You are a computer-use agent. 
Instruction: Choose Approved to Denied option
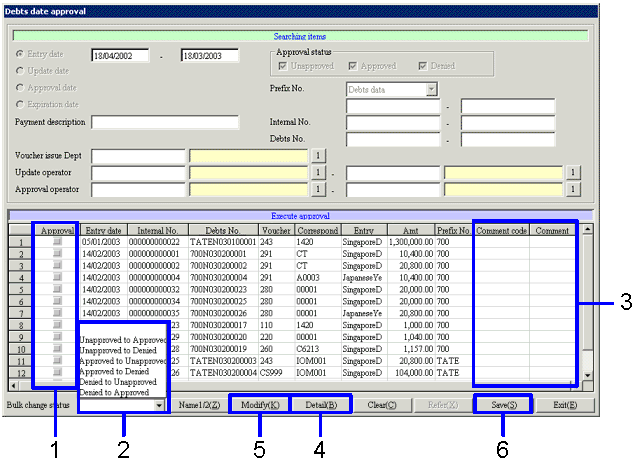click(114, 372)
